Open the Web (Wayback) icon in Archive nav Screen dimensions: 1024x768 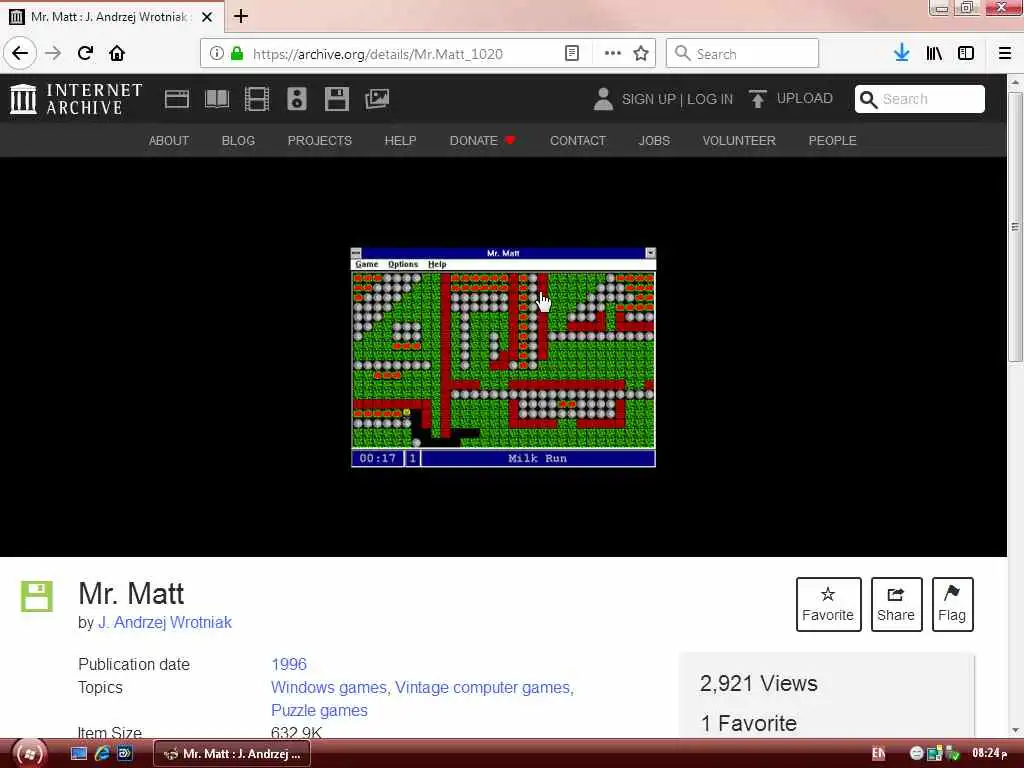click(x=176, y=99)
